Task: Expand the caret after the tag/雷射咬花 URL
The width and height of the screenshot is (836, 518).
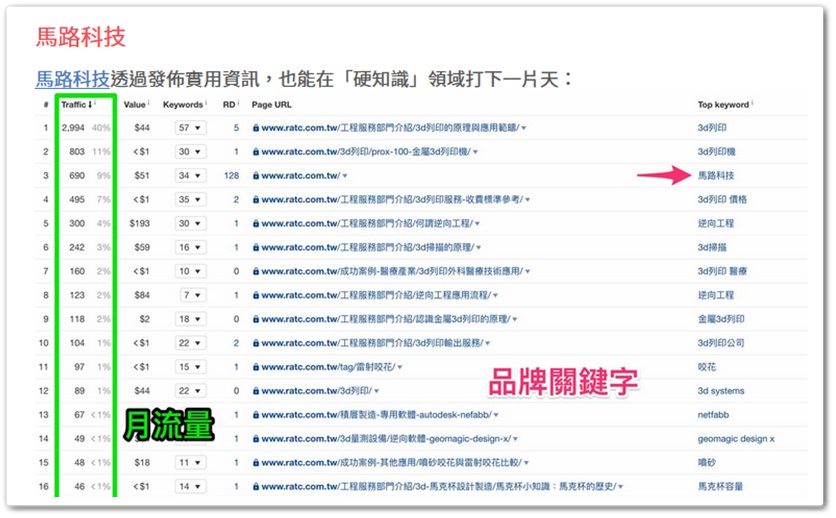Action: coord(400,368)
